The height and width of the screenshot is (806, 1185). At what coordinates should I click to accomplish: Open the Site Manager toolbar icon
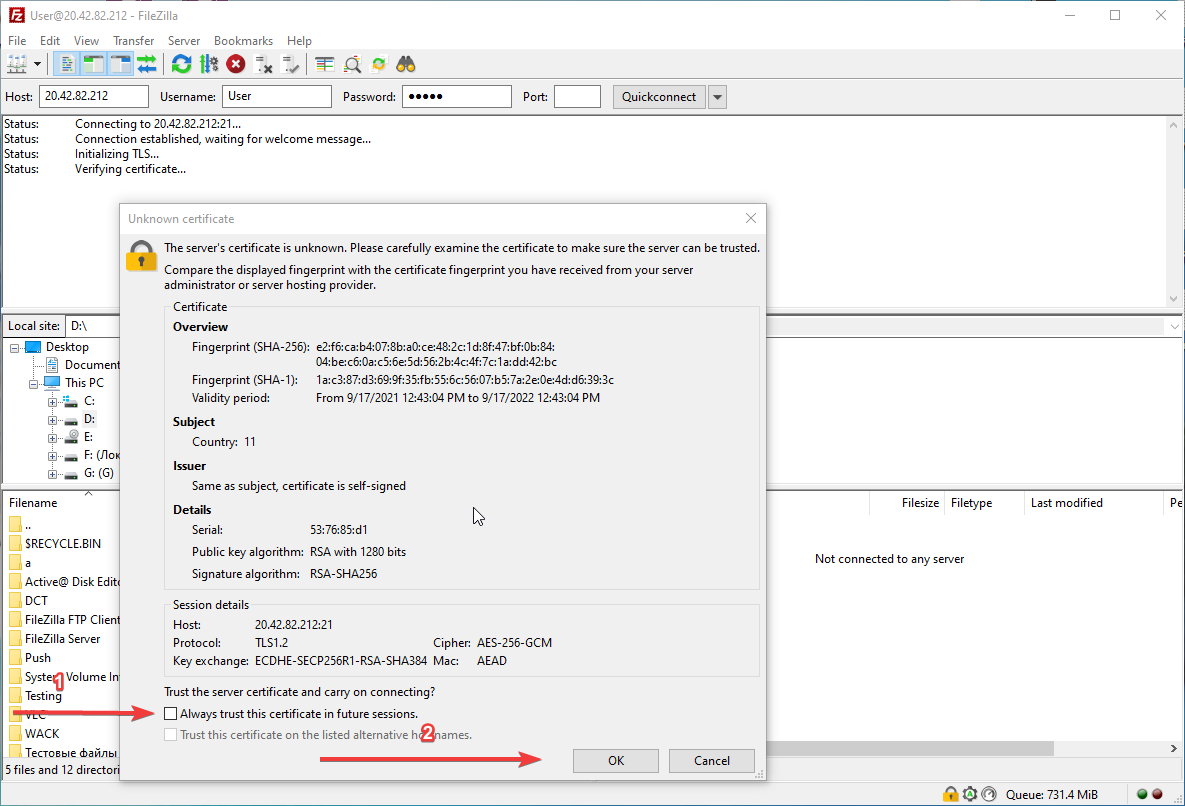17,64
